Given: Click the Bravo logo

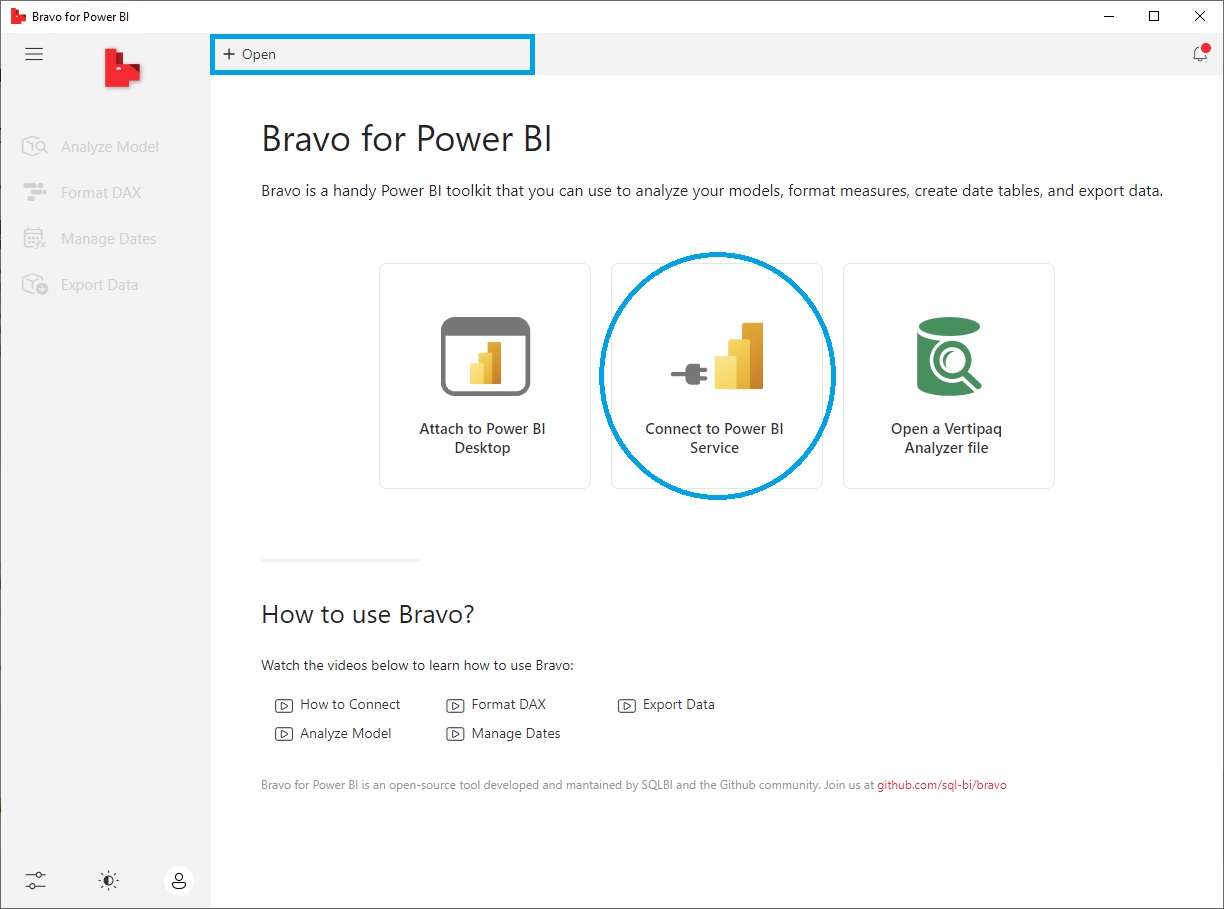Looking at the screenshot, I should click(x=121, y=68).
